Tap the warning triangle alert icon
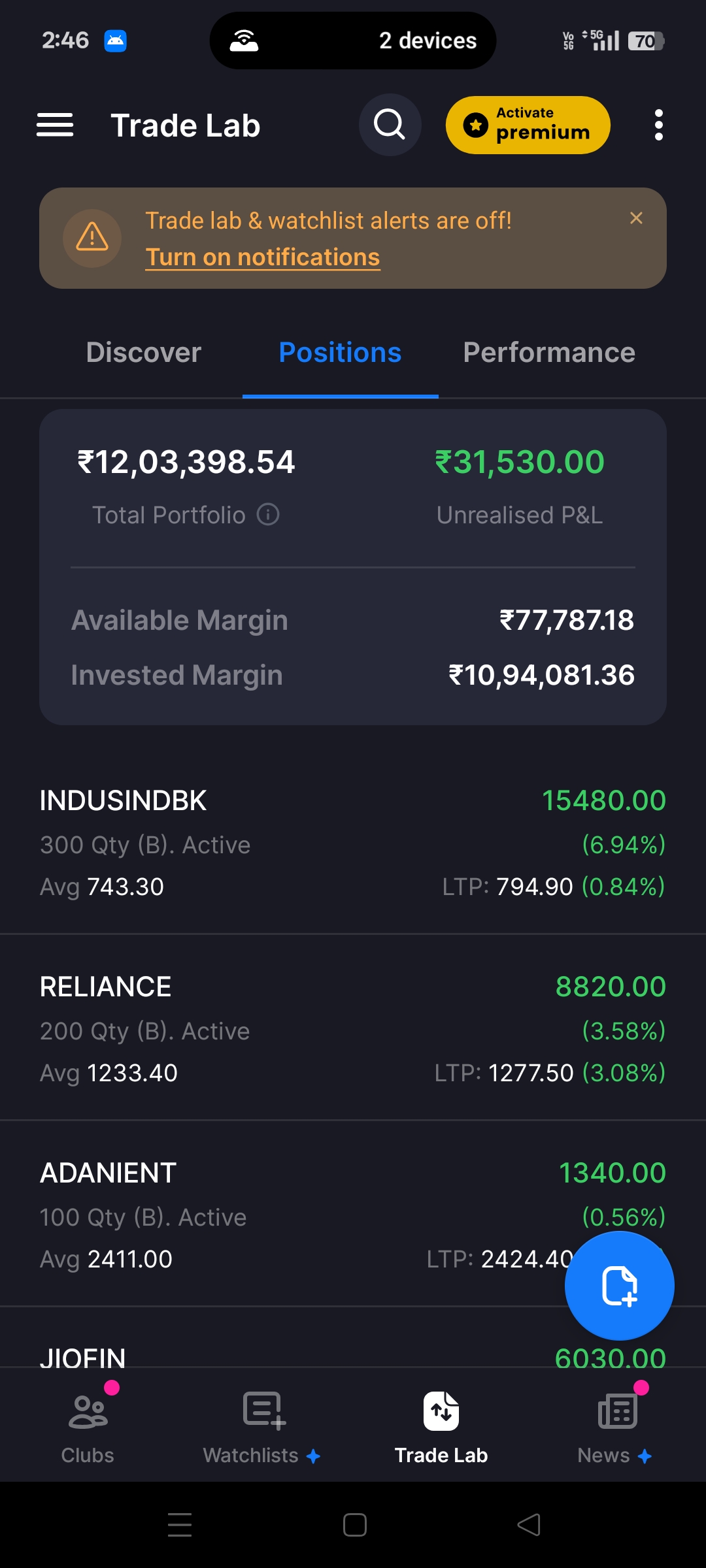This screenshot has height=1568, width=706. click(x=92, y=238)
